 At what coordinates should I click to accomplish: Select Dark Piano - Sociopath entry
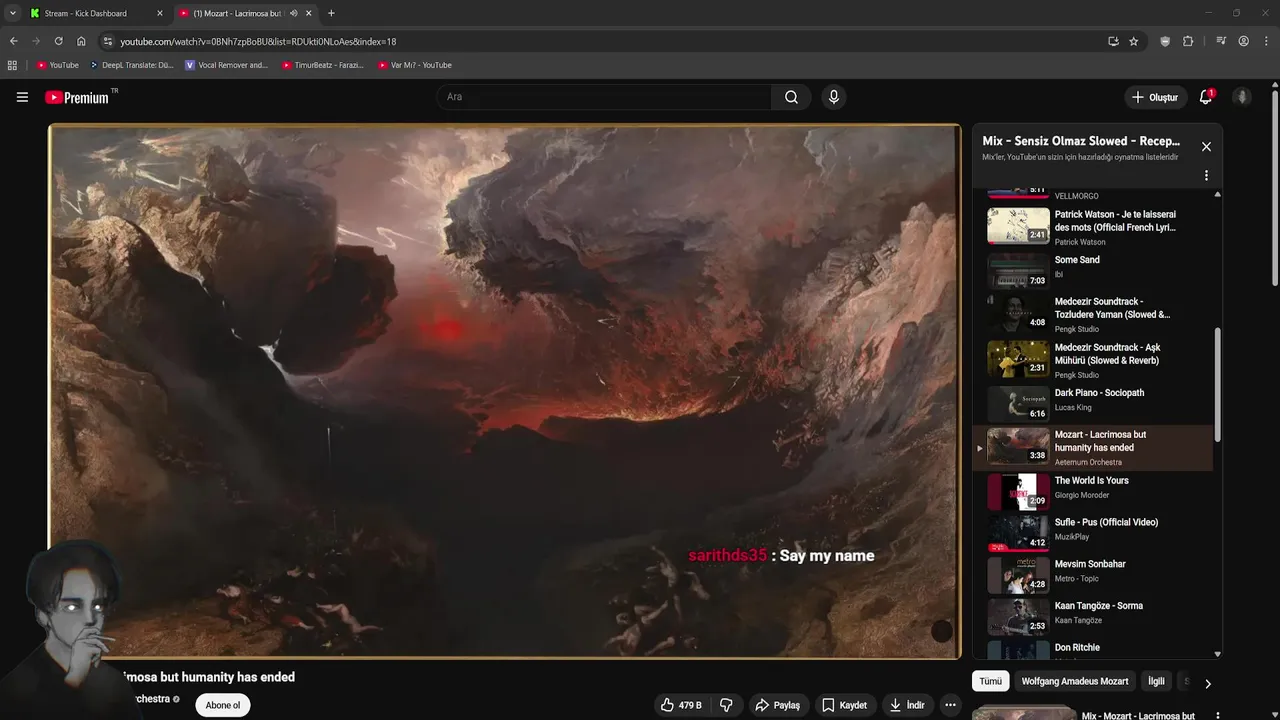click(1094, 403)
